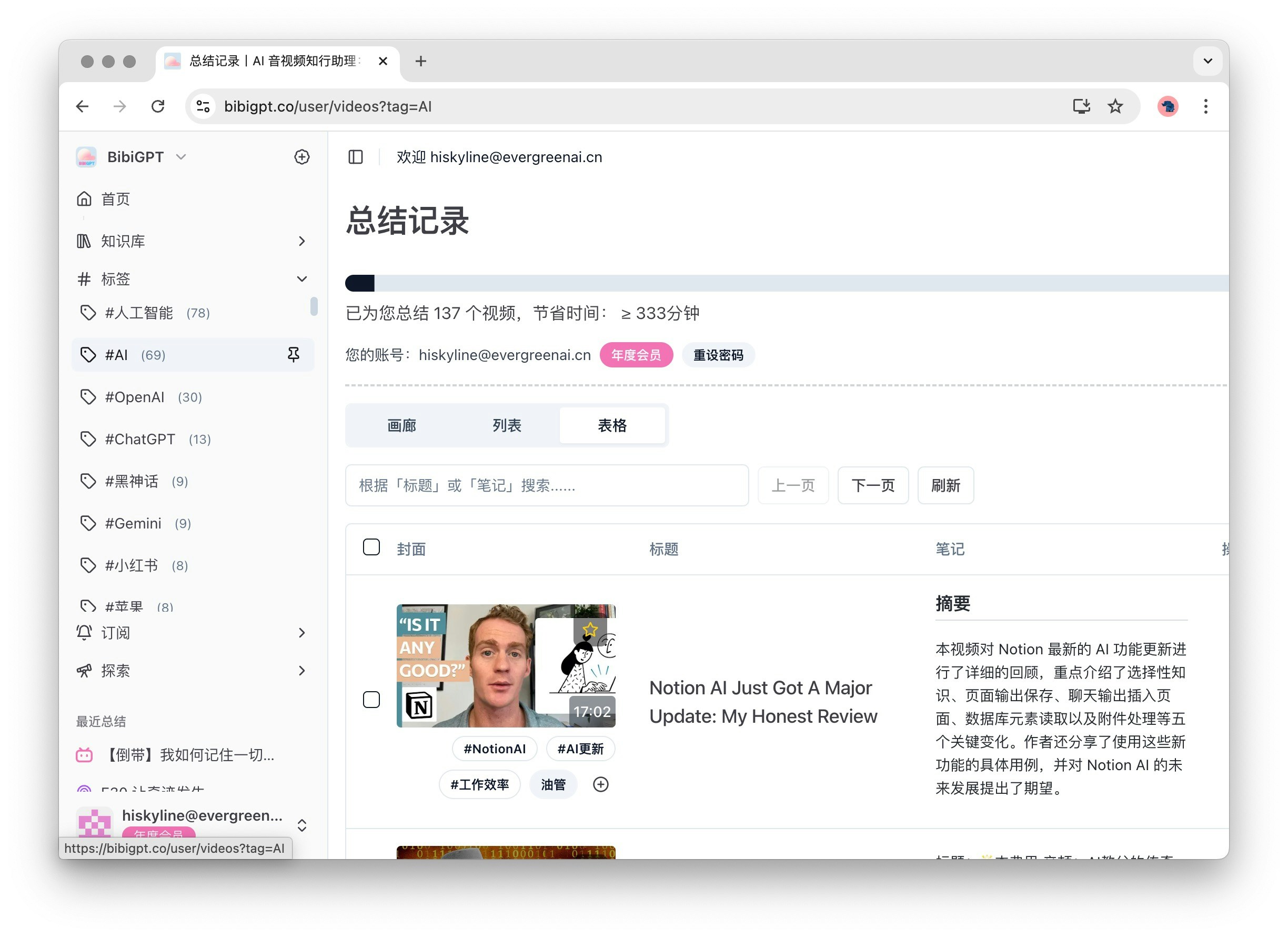The height and width of the screenshot is (937, 1288).
Task: Bookmark page with the star icon
Action: [1115, 106]
